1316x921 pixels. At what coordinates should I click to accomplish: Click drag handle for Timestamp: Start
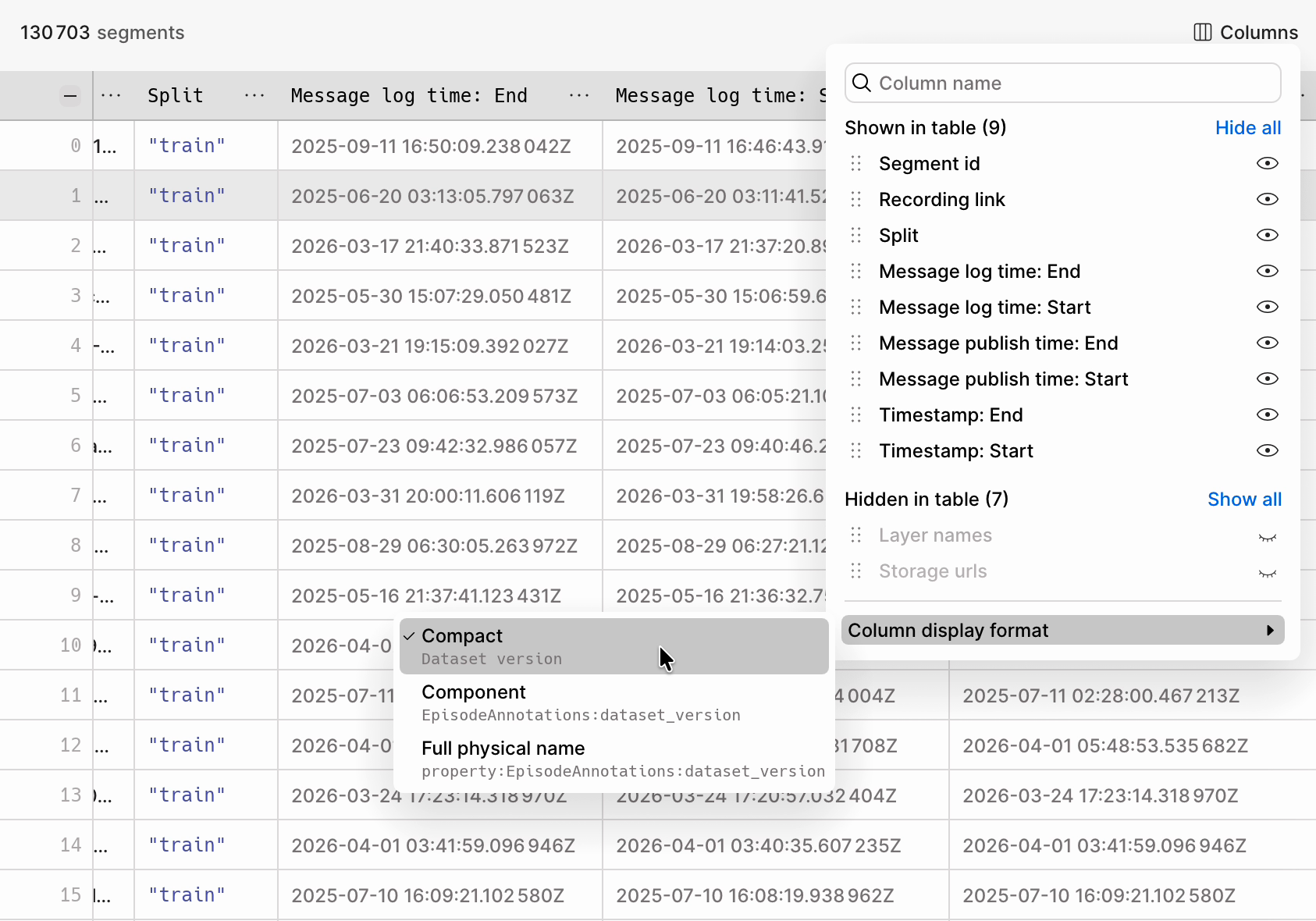pyautogui.click(x=856, y=450)
